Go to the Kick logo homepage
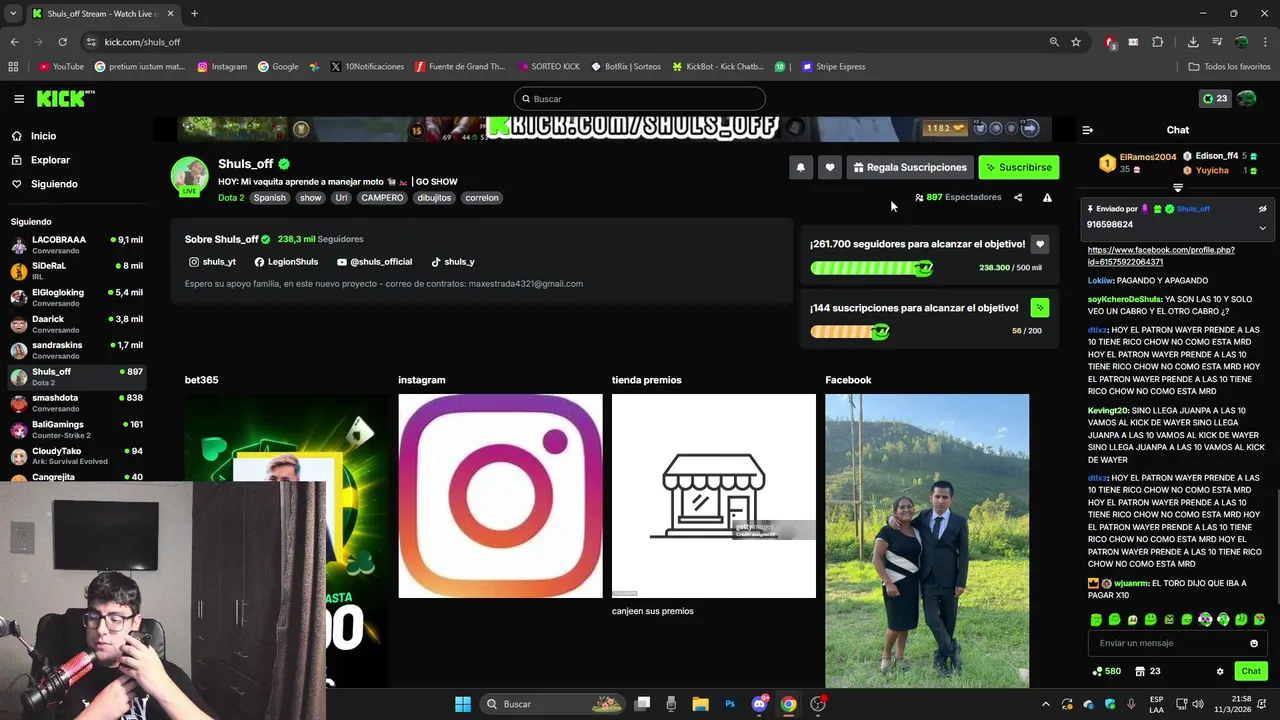This screenshot has width=1280, height=720. [65, 98]
